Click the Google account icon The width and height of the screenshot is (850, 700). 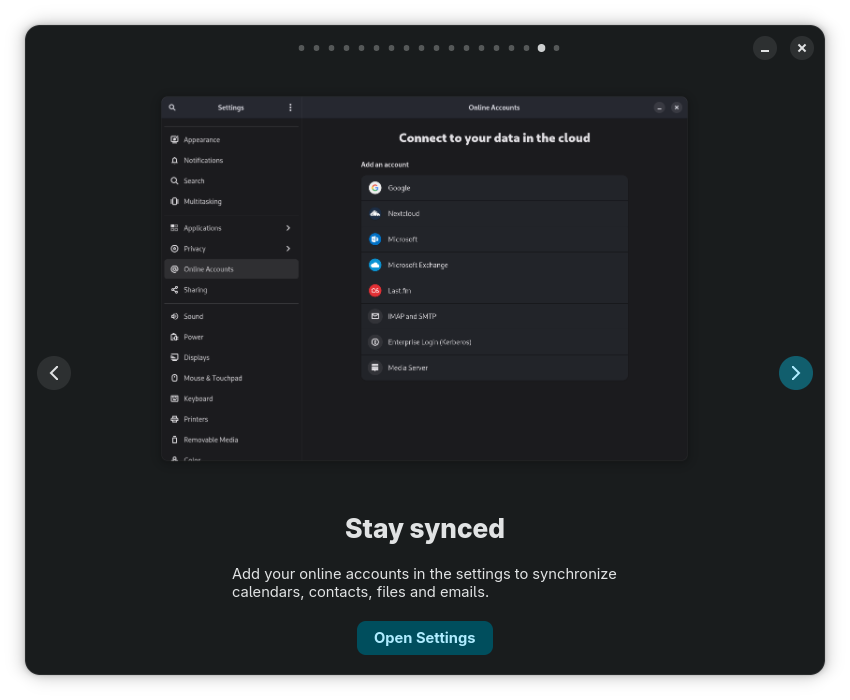coord(375,188)
